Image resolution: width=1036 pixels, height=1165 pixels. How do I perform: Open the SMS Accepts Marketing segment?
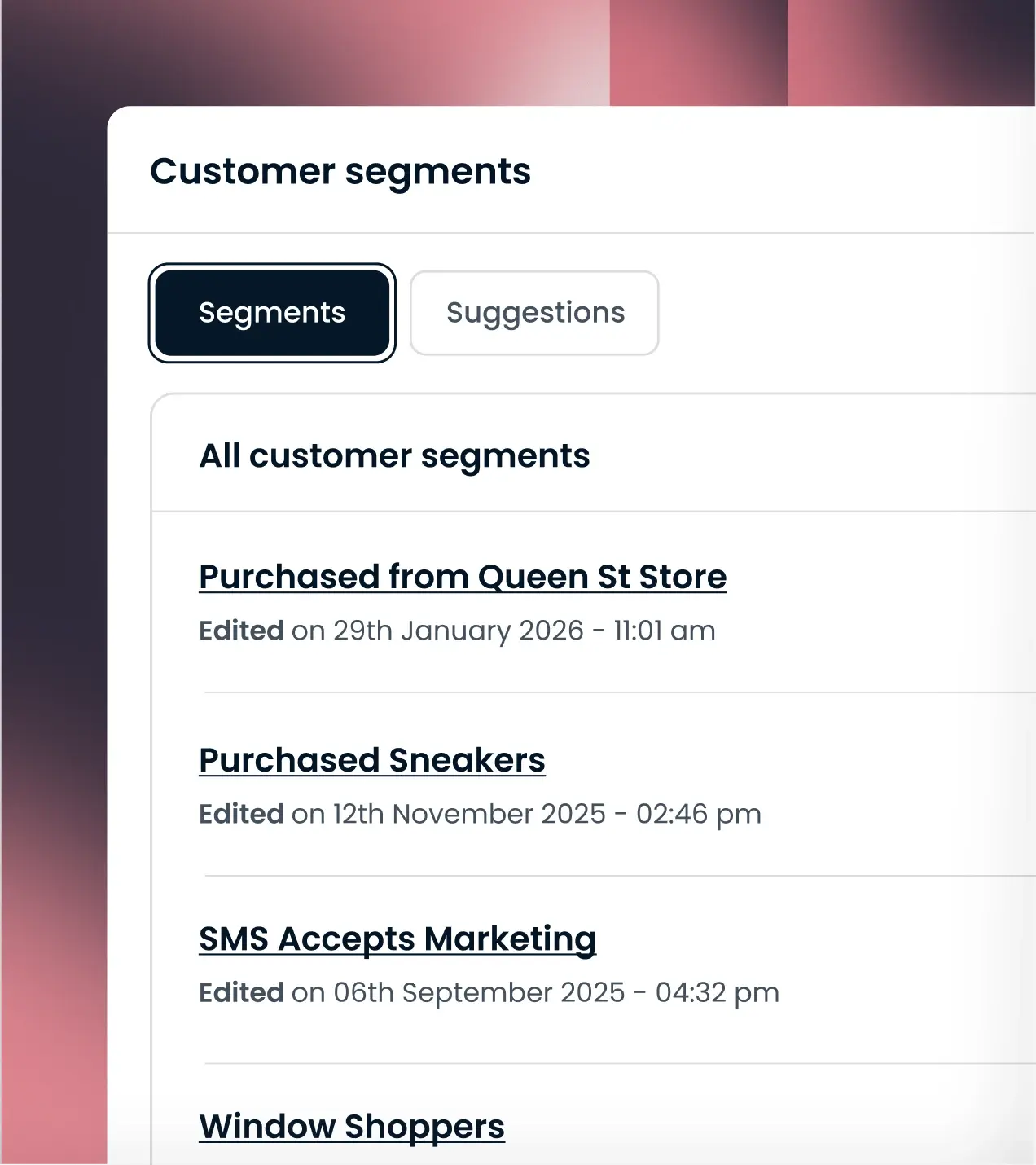point(397,939)
